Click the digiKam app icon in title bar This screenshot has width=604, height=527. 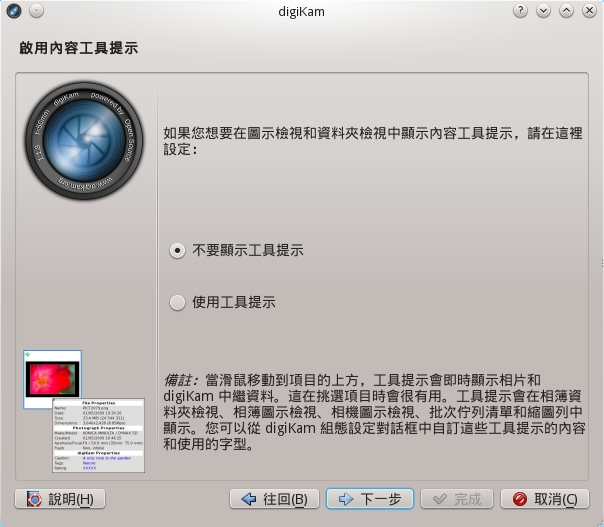point(14,11)
